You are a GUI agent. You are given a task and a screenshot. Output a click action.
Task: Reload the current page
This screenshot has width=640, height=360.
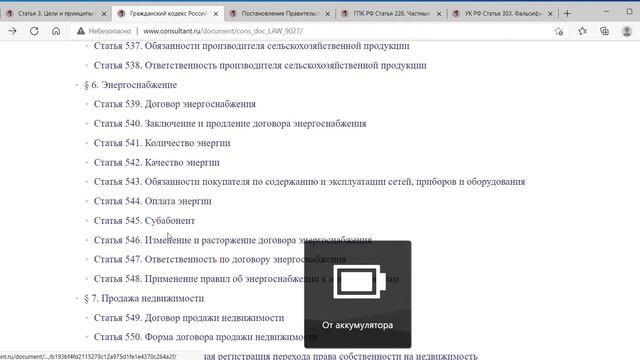coord(34,31)
